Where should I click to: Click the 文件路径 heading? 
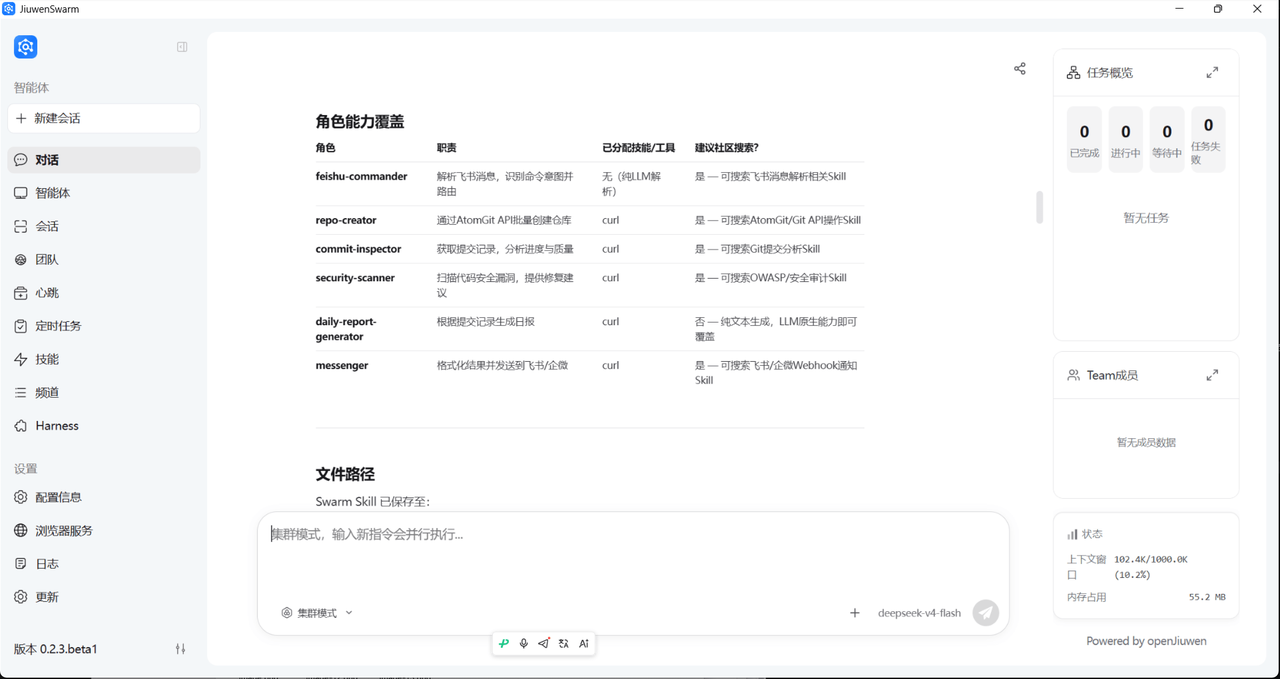point(345,474)
